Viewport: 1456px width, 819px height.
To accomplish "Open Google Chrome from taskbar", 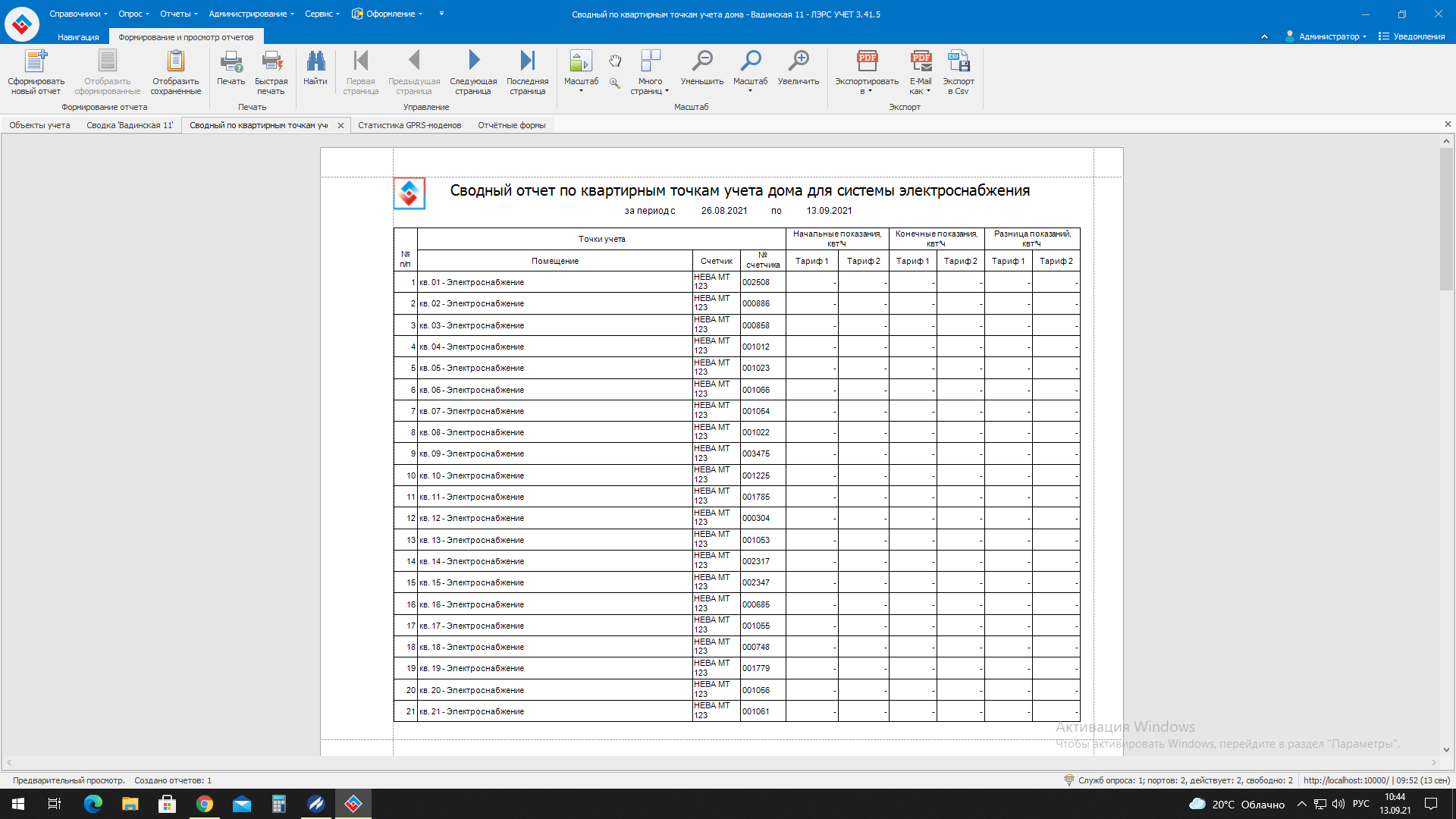I will [x=204, y=804].
